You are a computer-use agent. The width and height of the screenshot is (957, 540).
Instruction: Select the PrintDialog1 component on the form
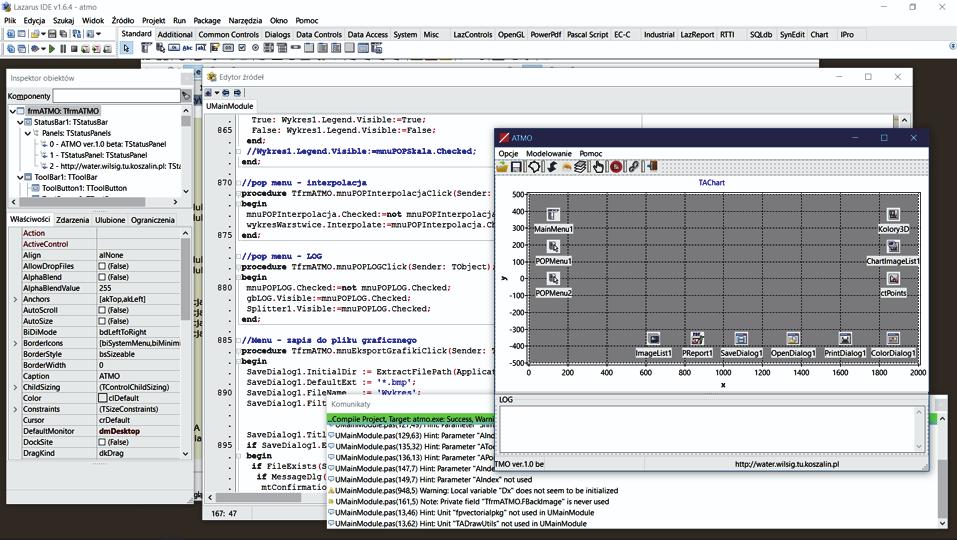[x=845, y=339]
